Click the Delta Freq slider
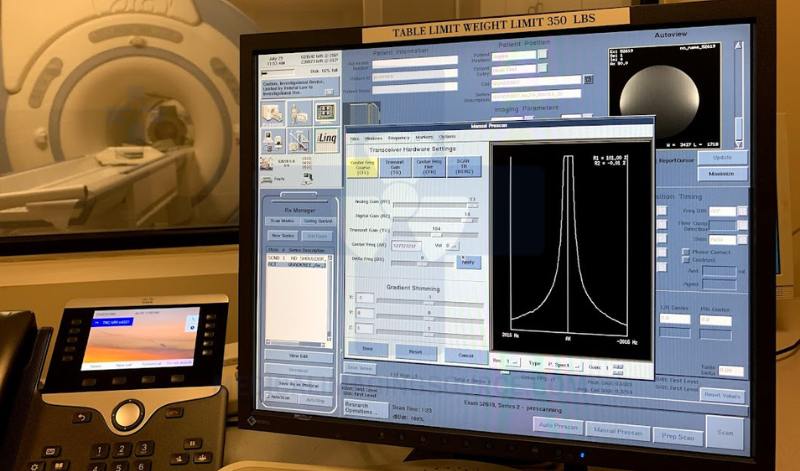The width and height of the screenshot is (800, 471). pos(422,262)
